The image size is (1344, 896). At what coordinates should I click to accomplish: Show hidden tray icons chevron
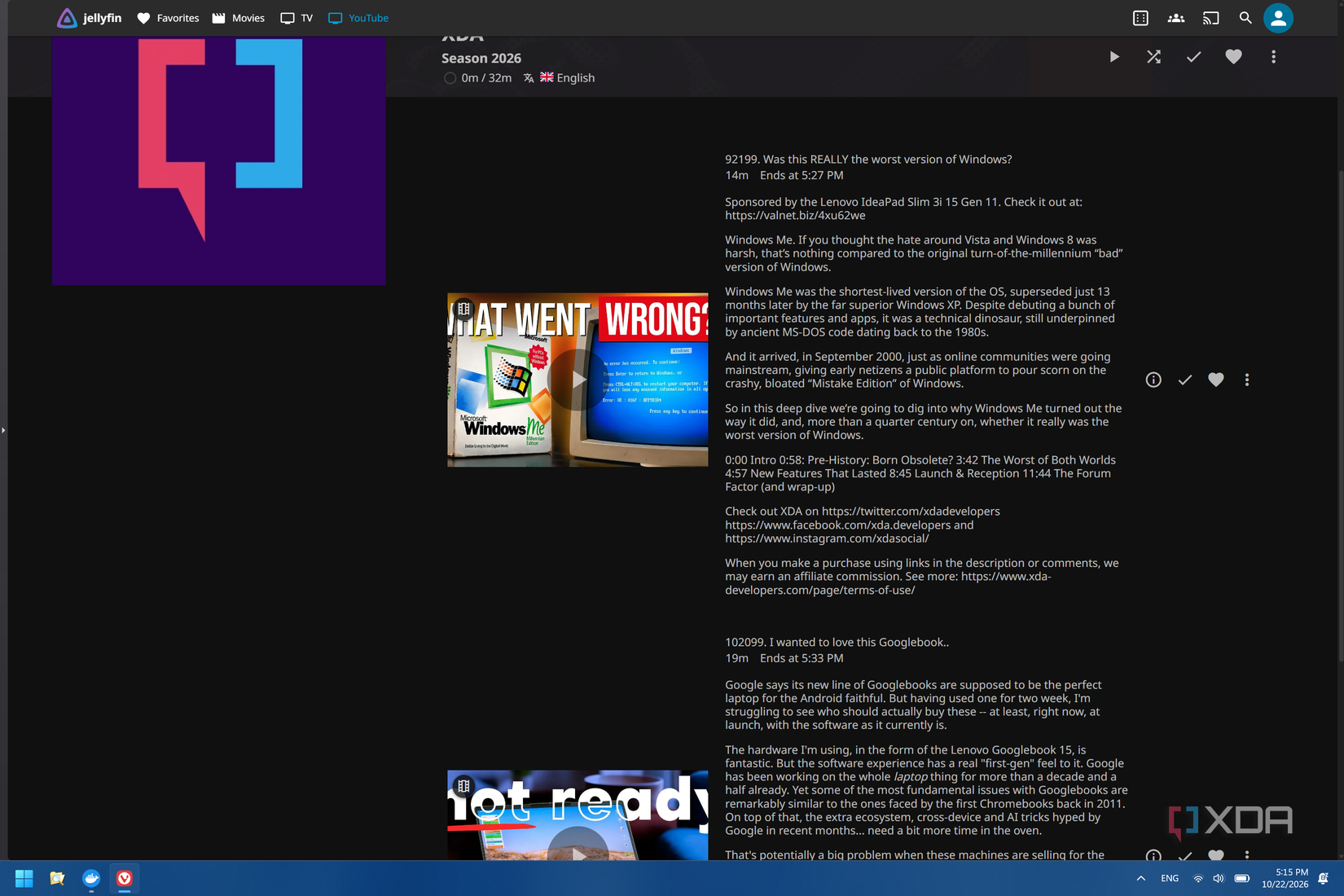point(1140,878)
